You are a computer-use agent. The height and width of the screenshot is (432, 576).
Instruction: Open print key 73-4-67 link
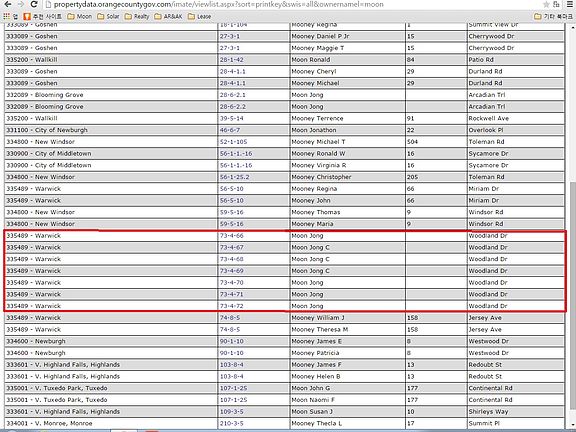[x=231, y=247]
